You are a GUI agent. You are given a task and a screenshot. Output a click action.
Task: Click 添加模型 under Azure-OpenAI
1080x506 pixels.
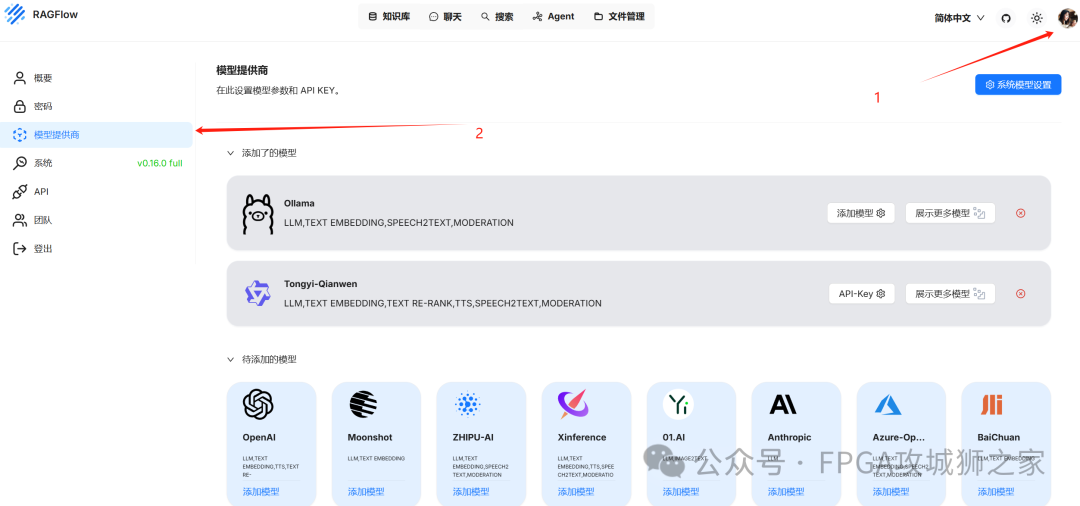click(x=891, y=492)
